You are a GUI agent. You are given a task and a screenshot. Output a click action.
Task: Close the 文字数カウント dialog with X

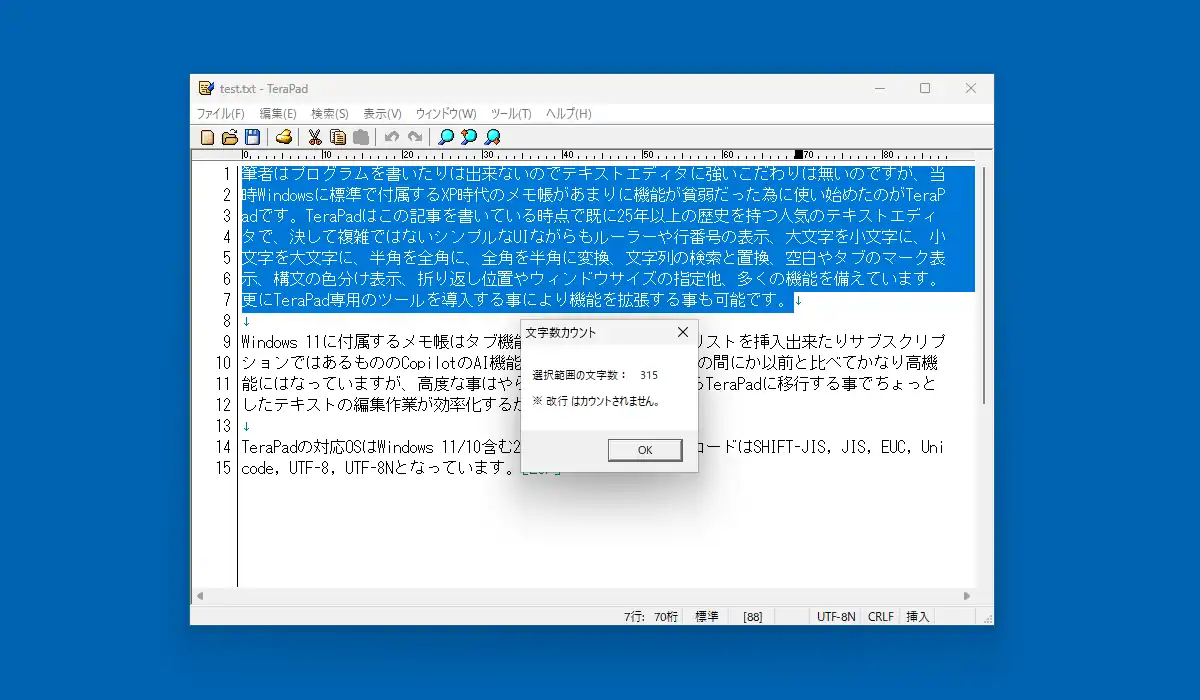tap(683, 332)
